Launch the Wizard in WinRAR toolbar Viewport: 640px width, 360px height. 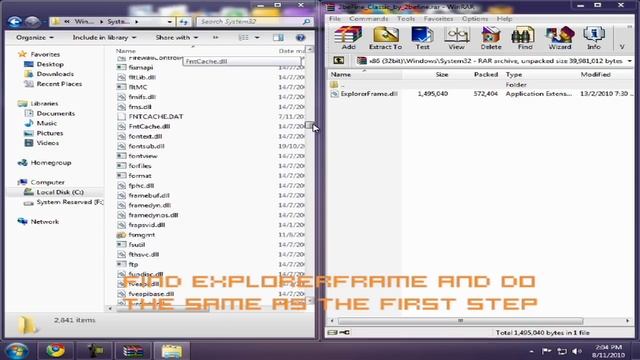(x=560, y=38)
